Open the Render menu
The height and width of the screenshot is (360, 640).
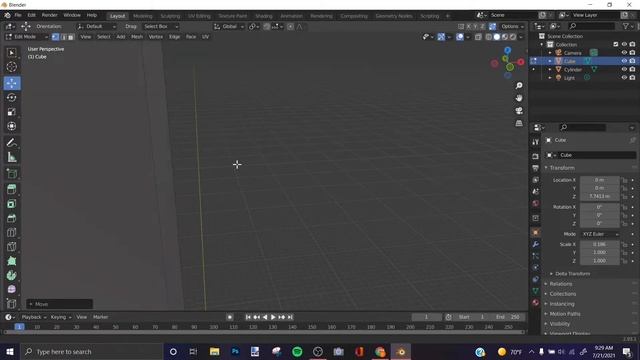point(49,15)
